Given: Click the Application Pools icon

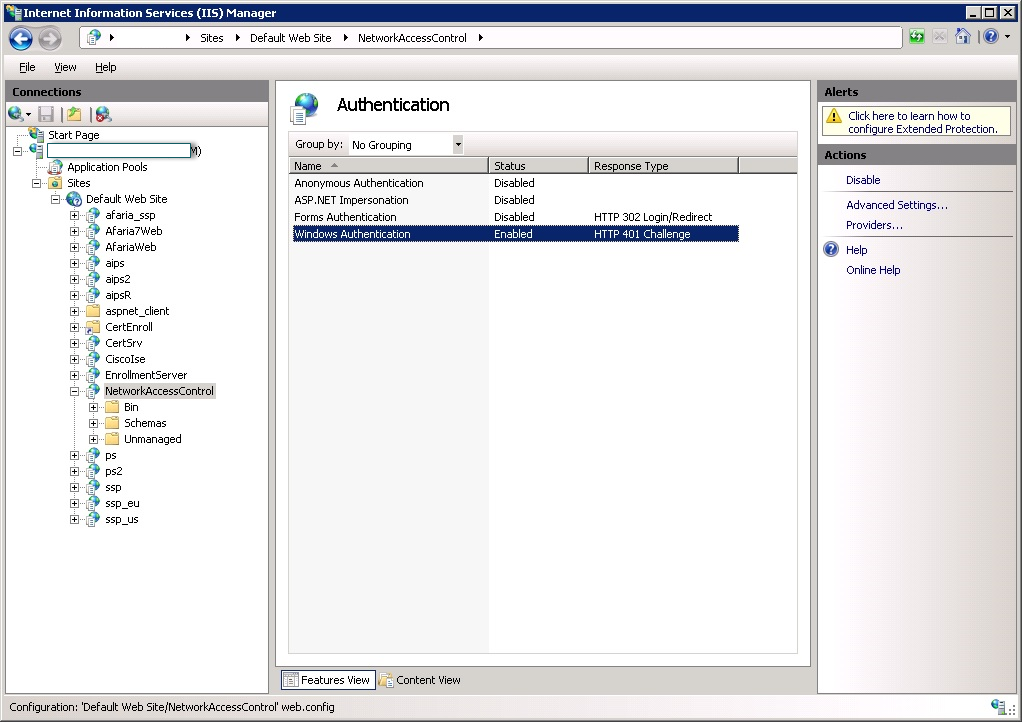Looking at the screenshot, I should 56,167.
